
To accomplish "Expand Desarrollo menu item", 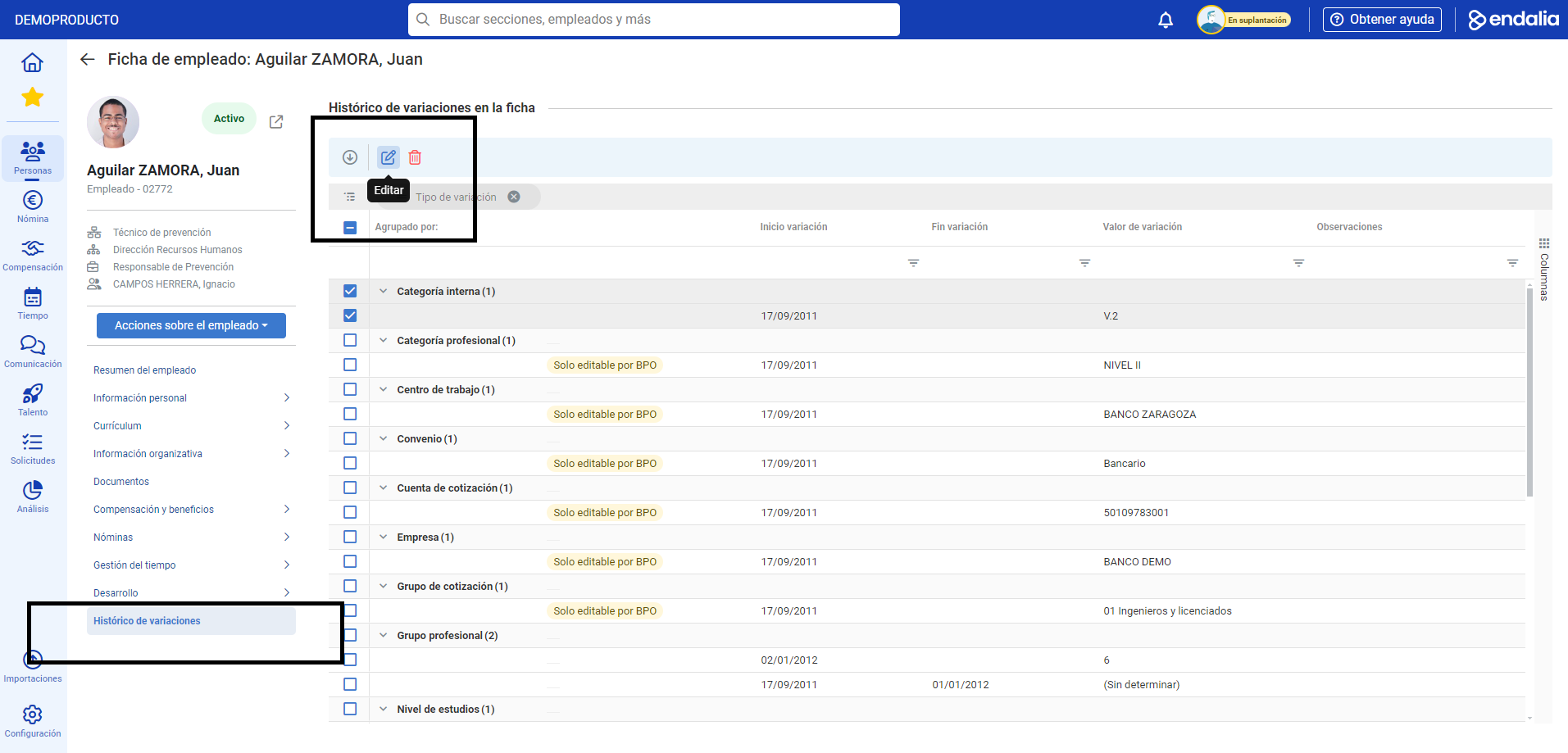I will click(x=191, y=593).
